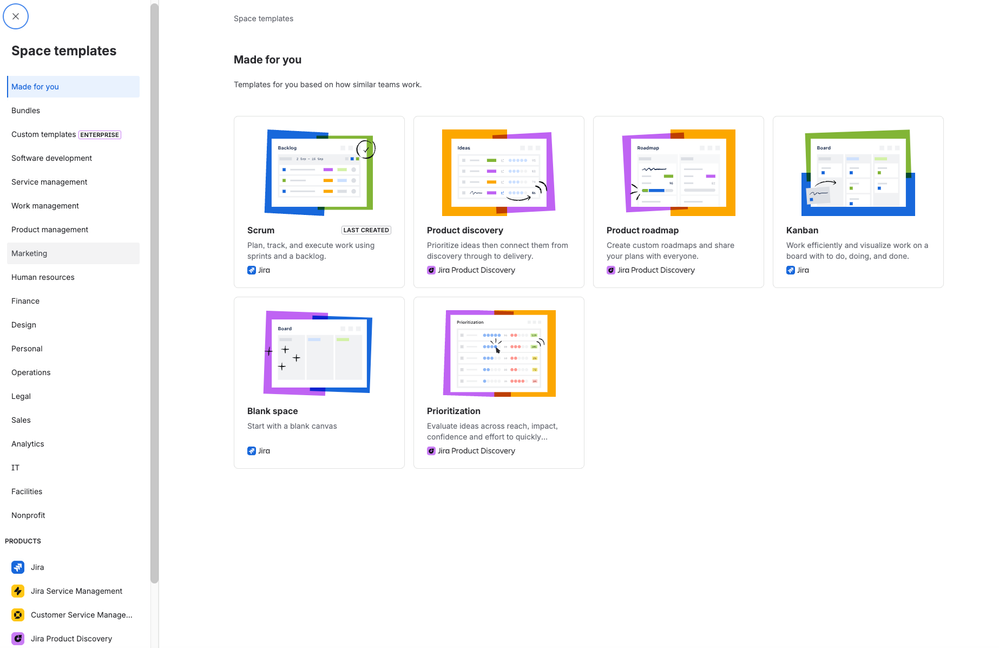Click the LAST CREATED badge on Scrum

pos(366,230)
